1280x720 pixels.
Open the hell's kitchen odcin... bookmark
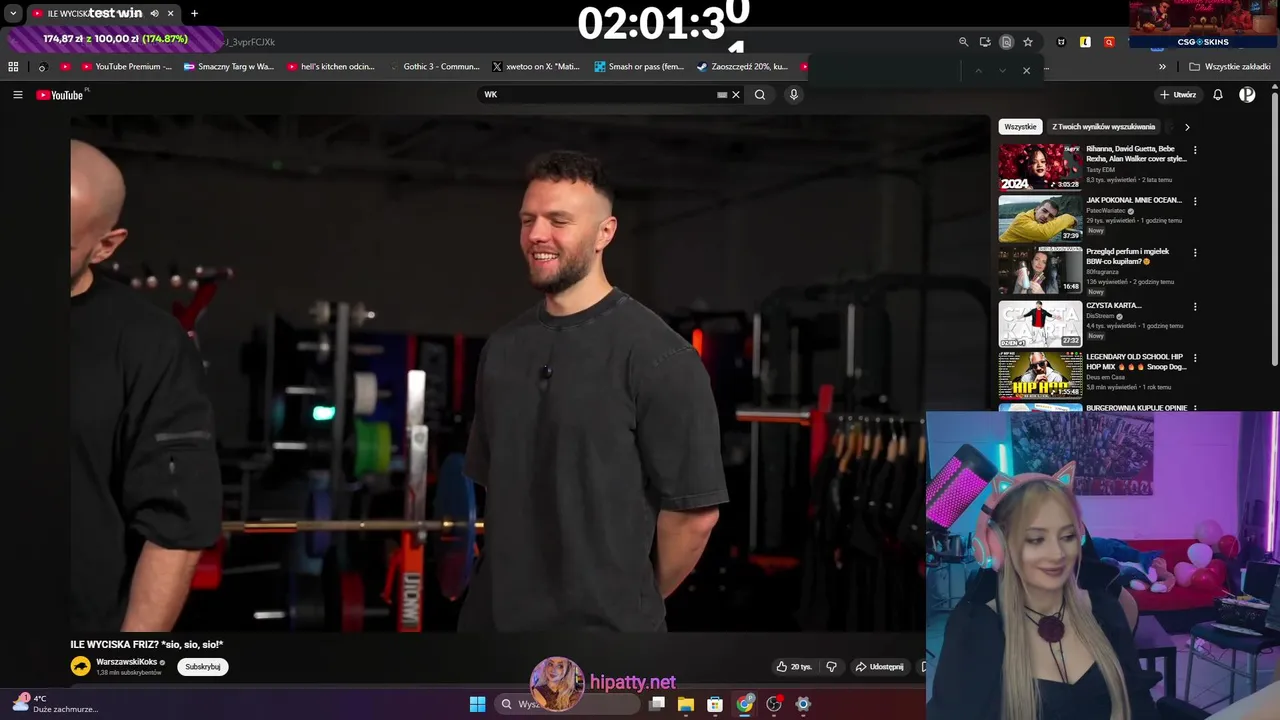tap(331, 67)
